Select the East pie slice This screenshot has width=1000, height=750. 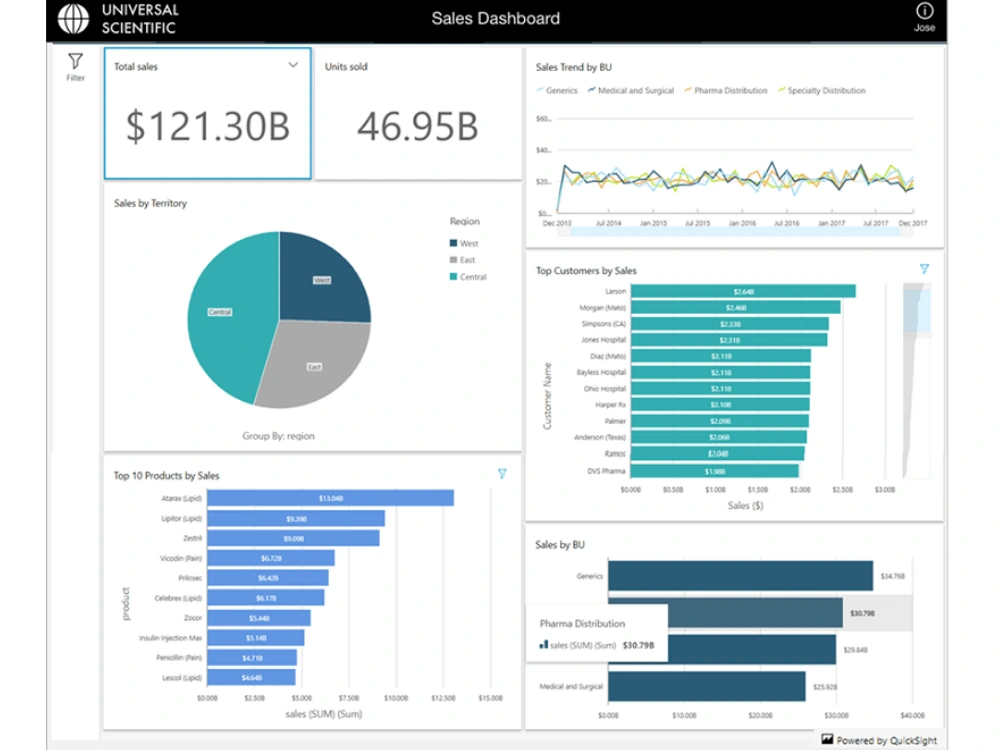(314, 365)
